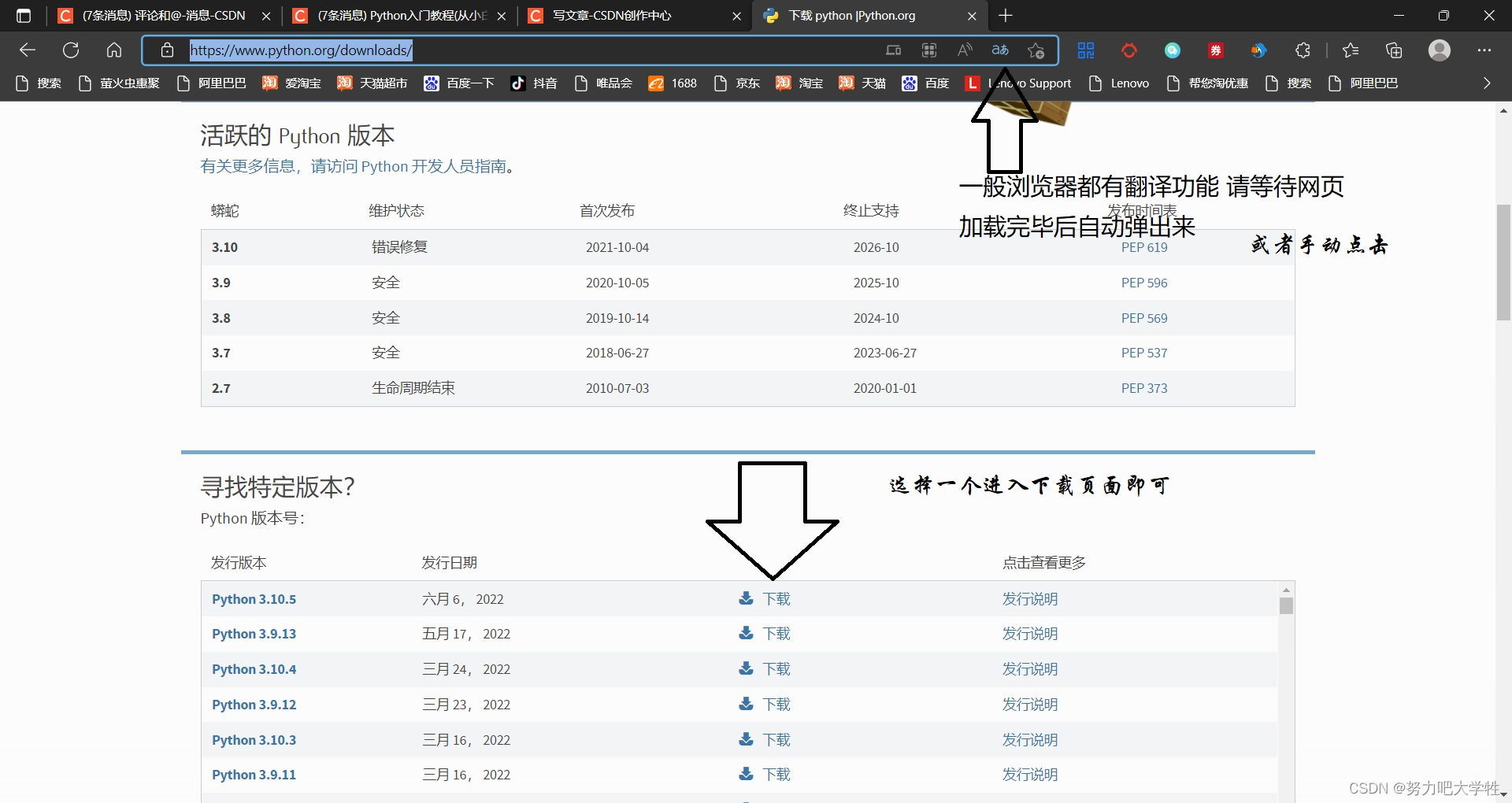Open the browser settings ellipsis menu
The width and height of the screenshot is (1512, 803).
[x=1484, y=50]
